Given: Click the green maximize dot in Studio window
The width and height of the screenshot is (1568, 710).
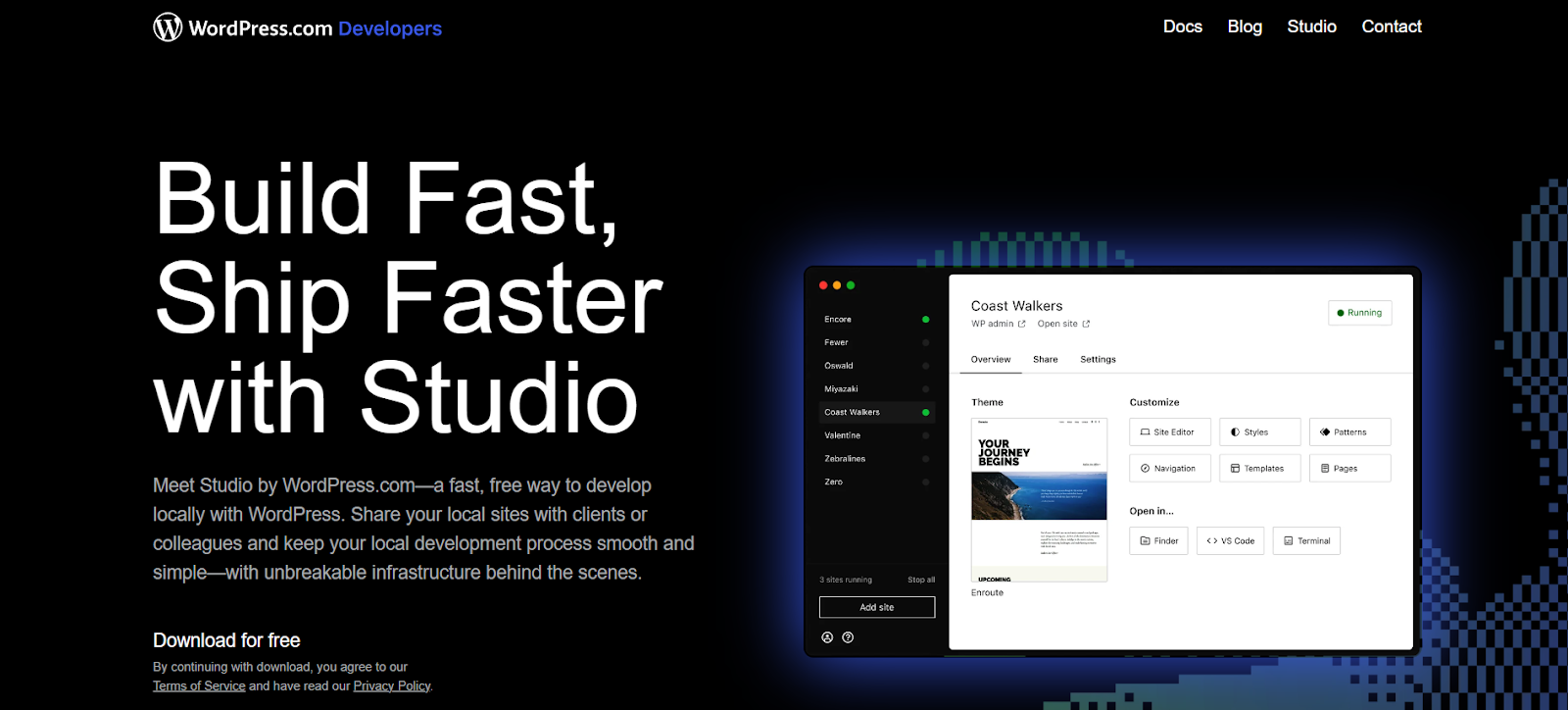Looking at the screenshot, I should pyautogui.click(x=851, y=285).
